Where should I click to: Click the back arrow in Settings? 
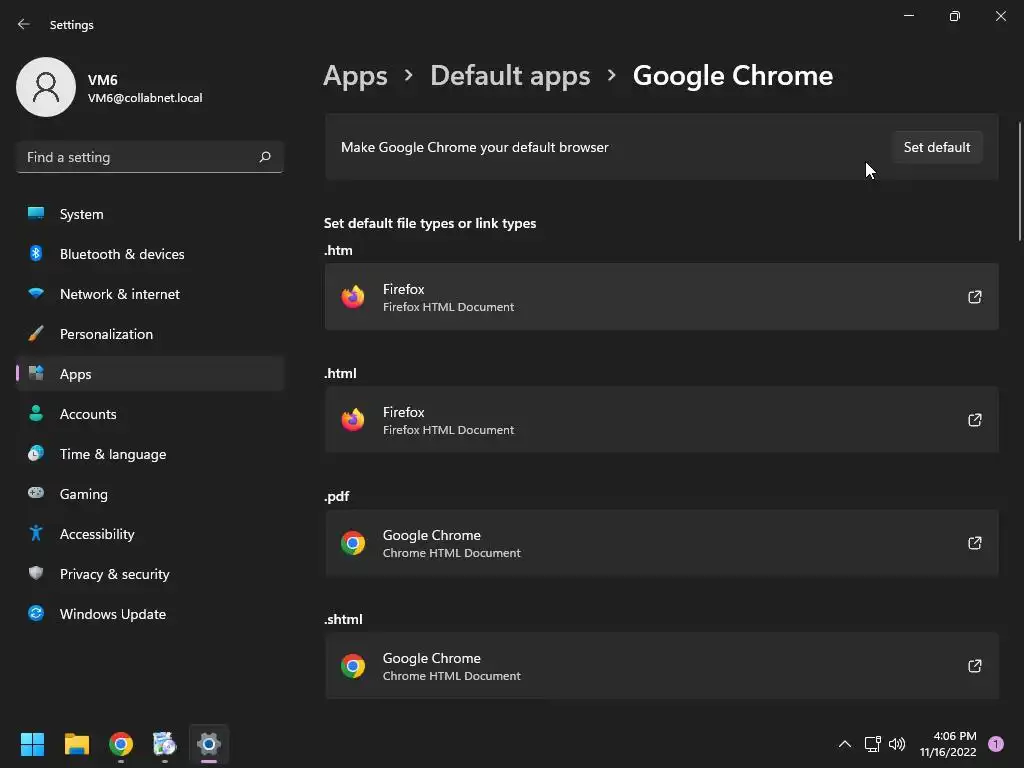click(24, 24)
